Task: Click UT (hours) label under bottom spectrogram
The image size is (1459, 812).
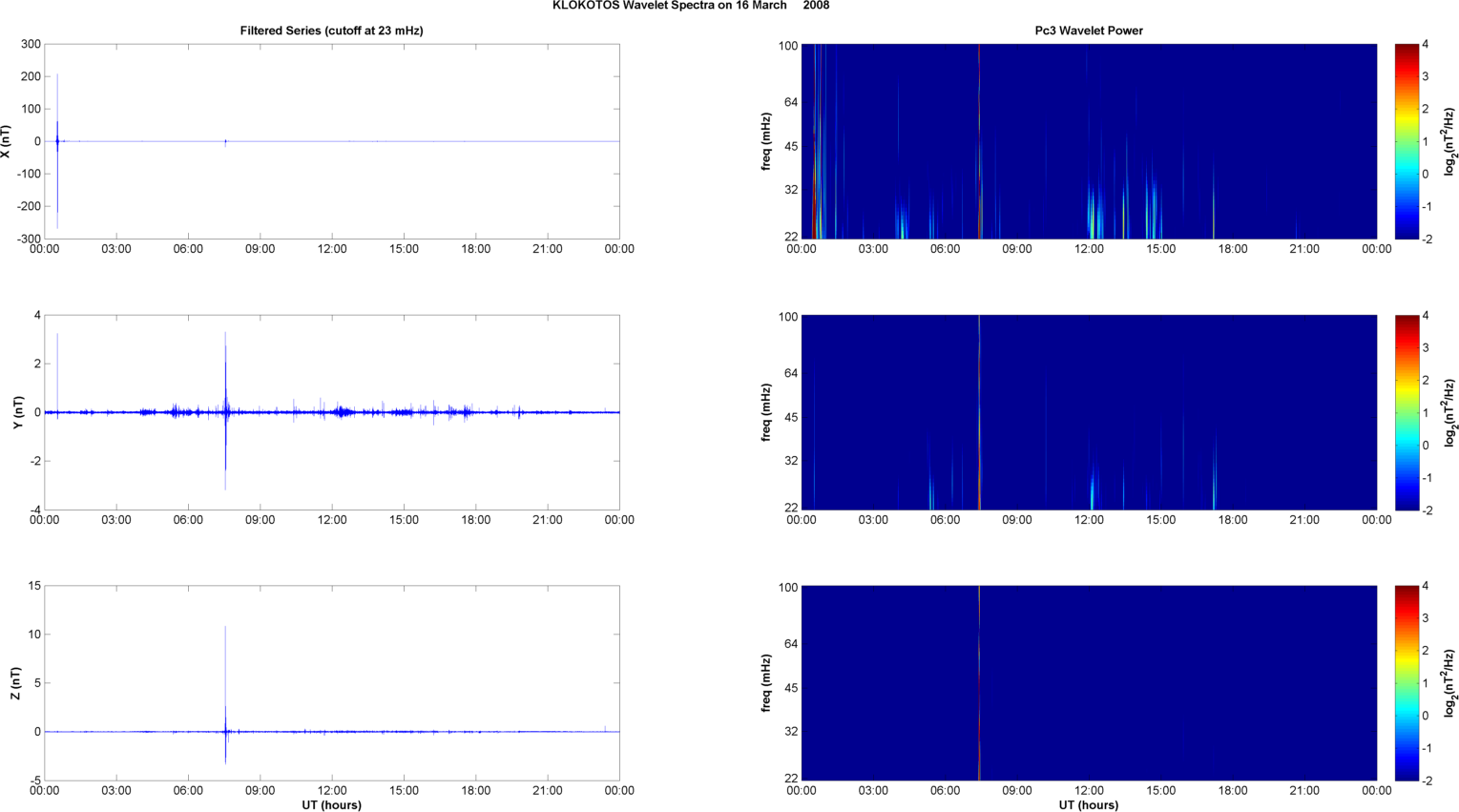Action: 1089,804
